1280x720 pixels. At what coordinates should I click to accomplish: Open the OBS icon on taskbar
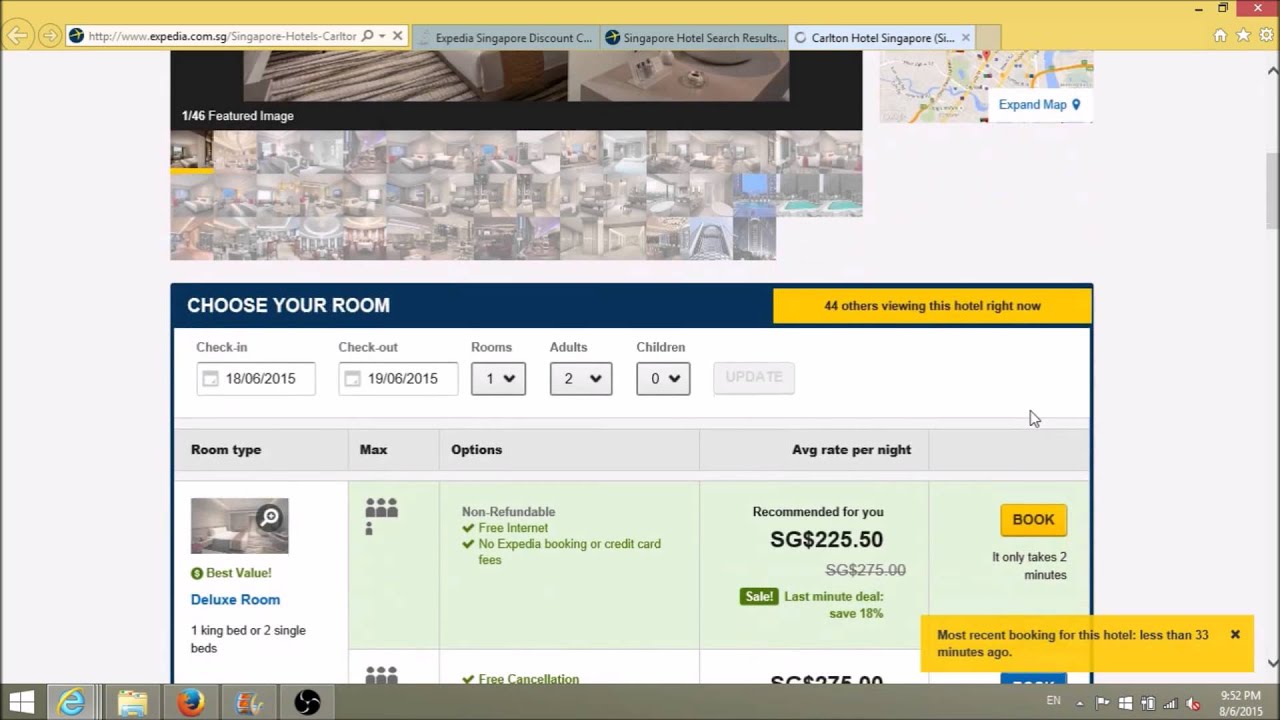tap(307, 703)
